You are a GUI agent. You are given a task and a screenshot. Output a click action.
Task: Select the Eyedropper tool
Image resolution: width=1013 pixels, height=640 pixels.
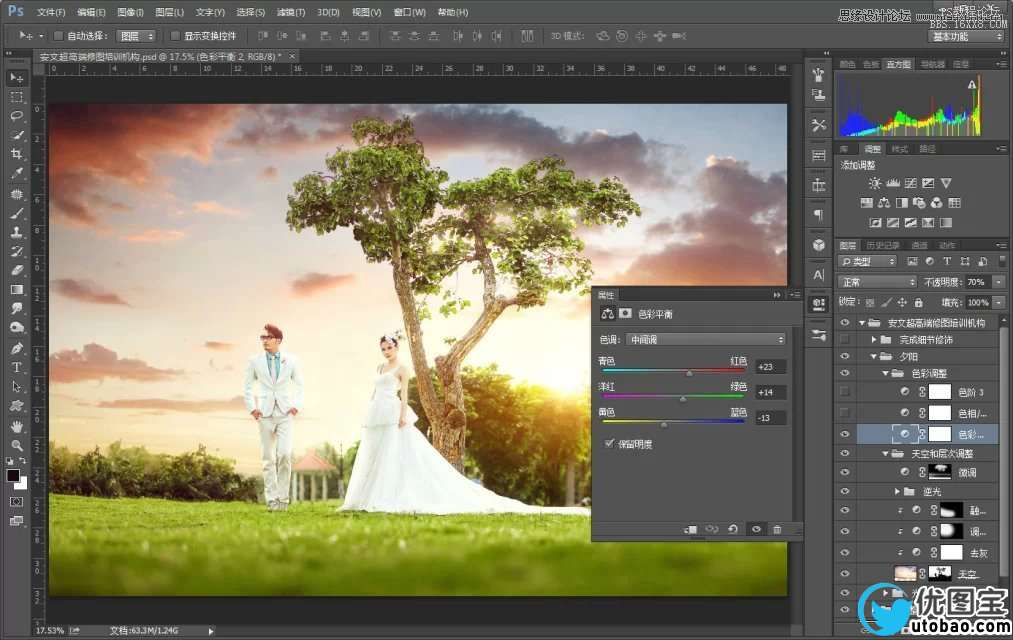(17, 173)
